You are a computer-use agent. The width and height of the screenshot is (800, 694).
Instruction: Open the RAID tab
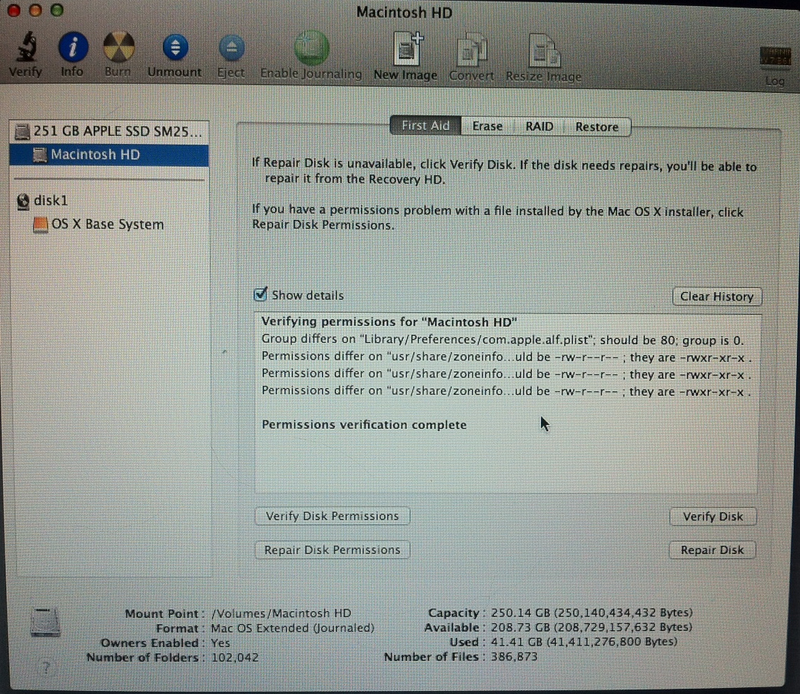[539, 127]
